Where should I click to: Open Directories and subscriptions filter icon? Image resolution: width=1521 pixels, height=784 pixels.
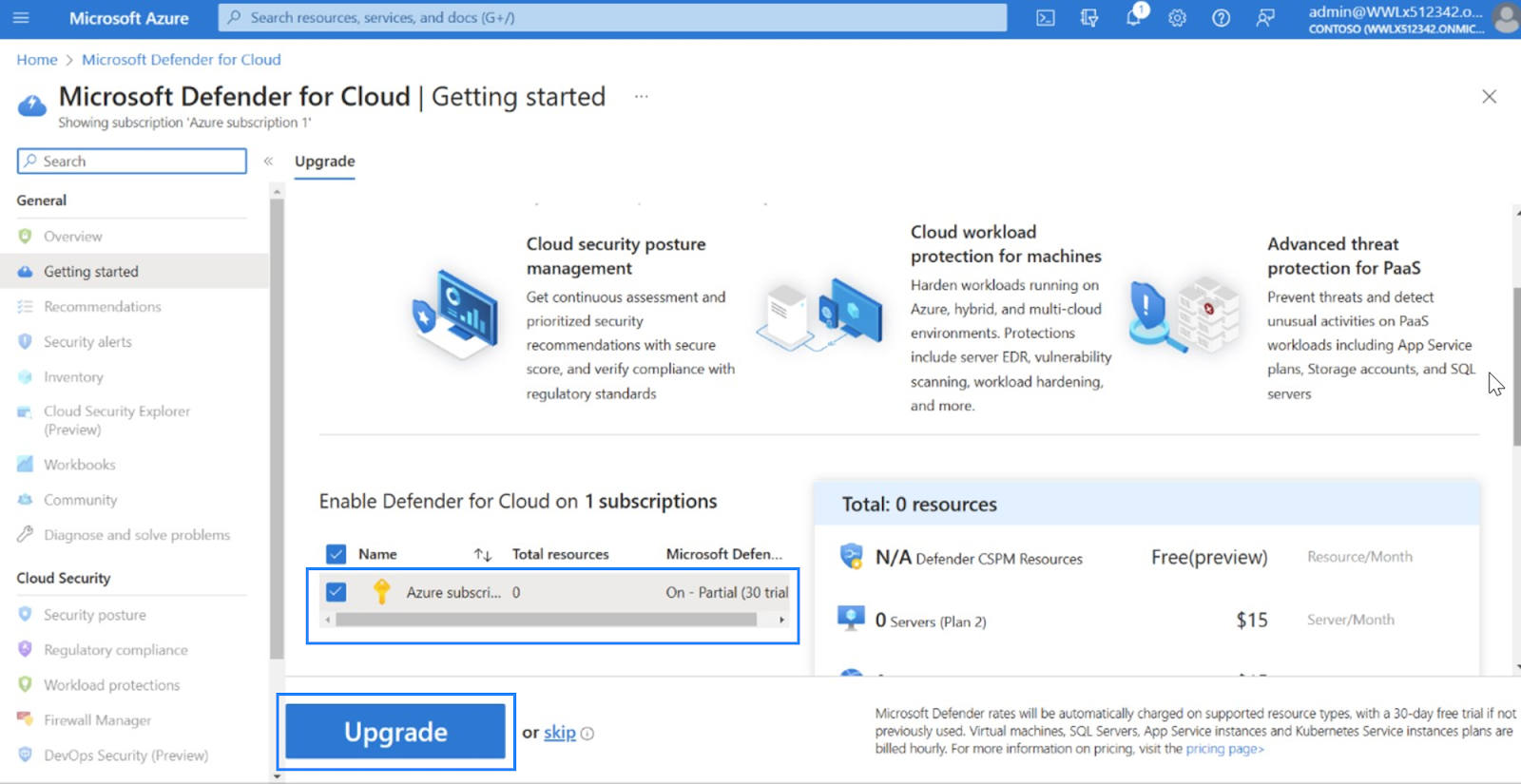tap(1089, 18)
